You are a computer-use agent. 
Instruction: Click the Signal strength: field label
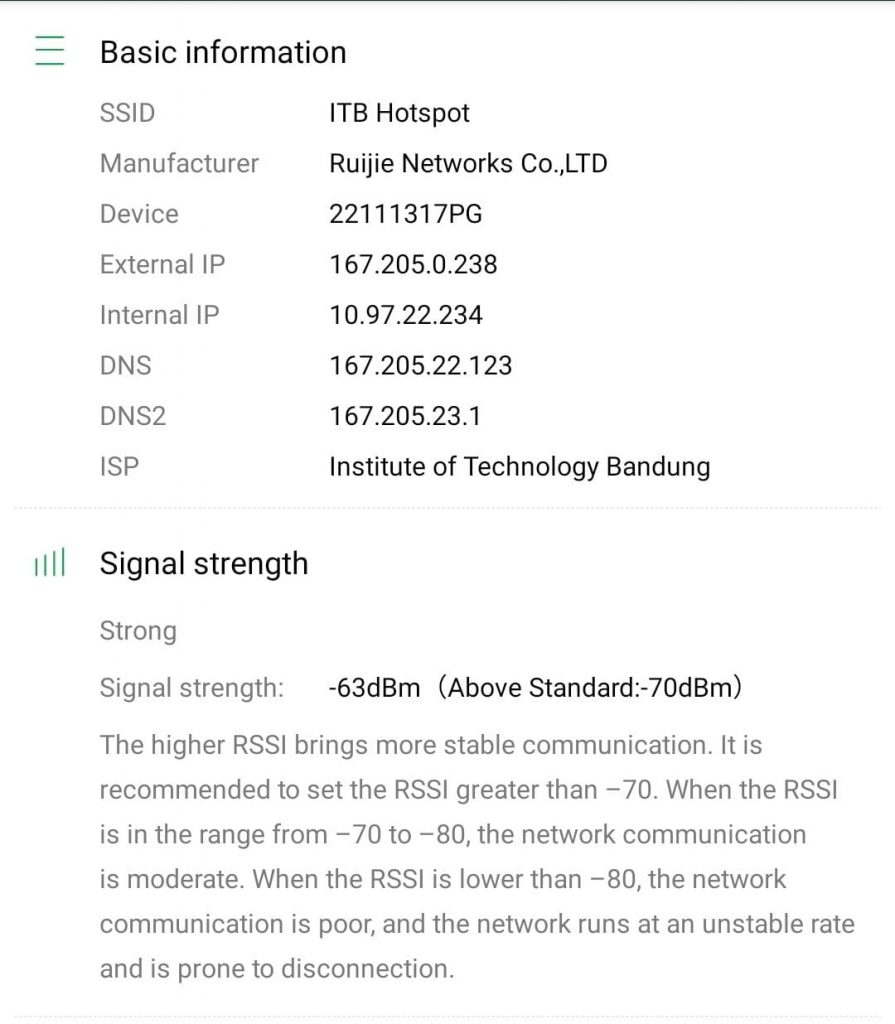(x=191, y=688)
